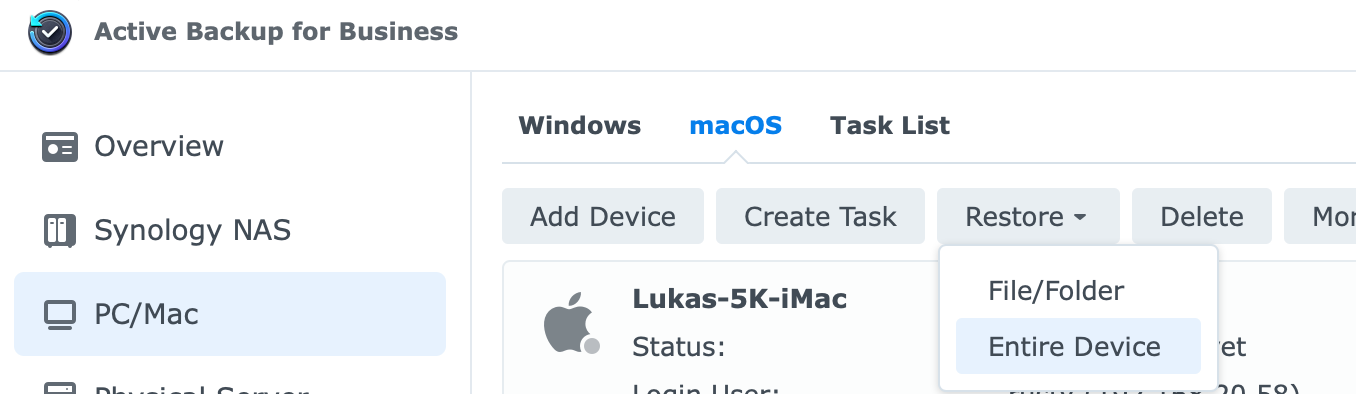Open the Physical Server sidebar icon
This screenshot has width=1356, height=394.
[x=60, y=388]
